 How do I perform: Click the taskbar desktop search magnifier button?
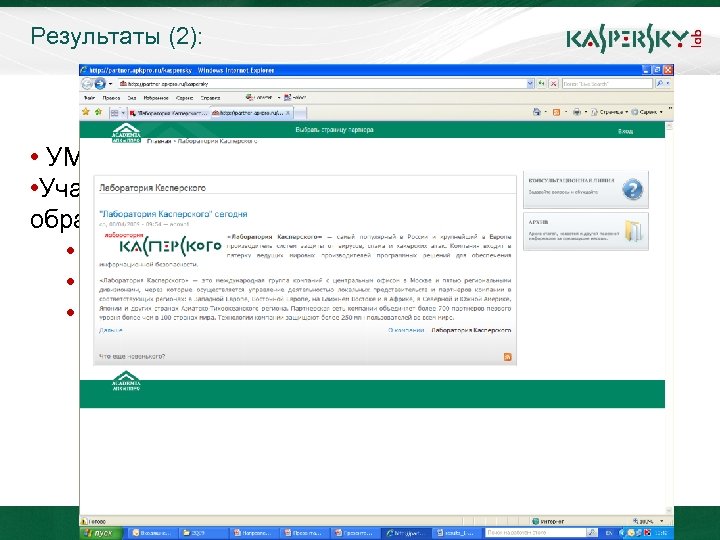tap(593, 533)
